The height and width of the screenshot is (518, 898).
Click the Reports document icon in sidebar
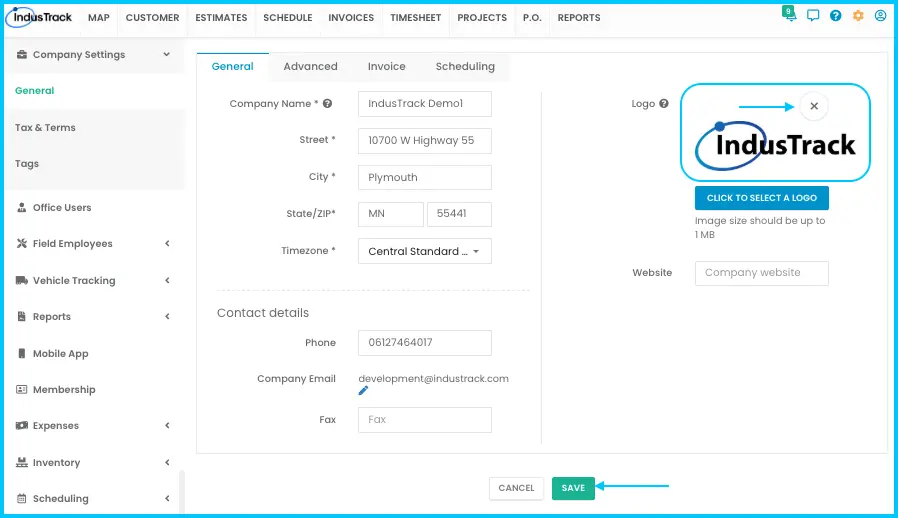pyautogui.click(x=22, y=316)
